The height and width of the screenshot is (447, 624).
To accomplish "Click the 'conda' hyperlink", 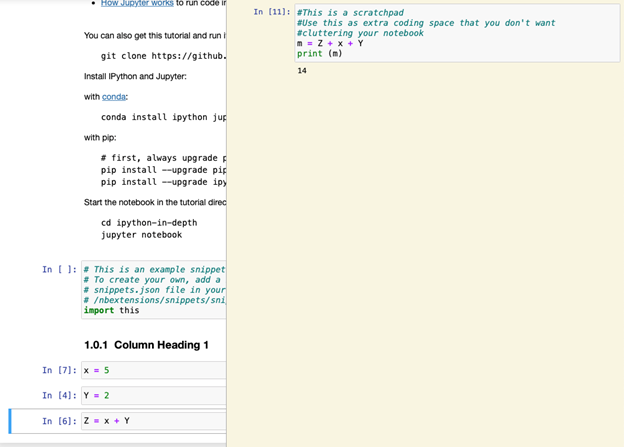I will coord(114,97).
